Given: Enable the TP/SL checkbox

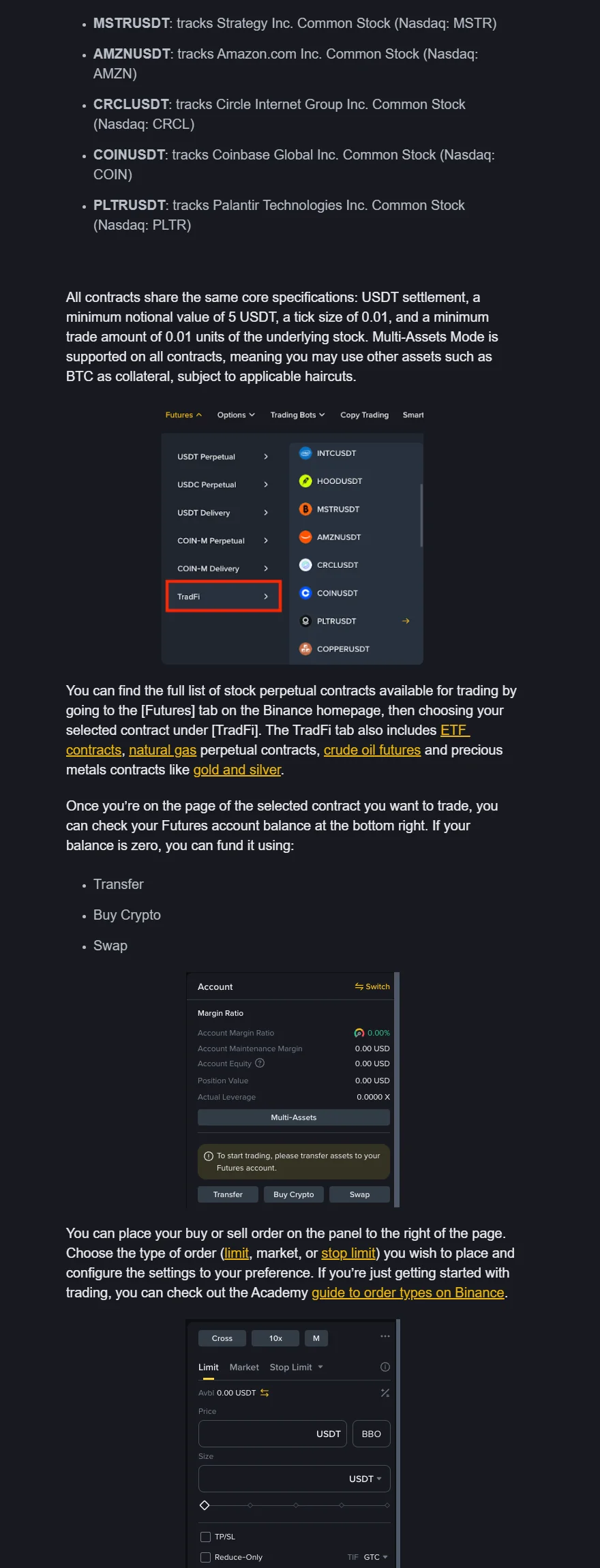Looking at the screenshot, I should [x=205, y=1537].
